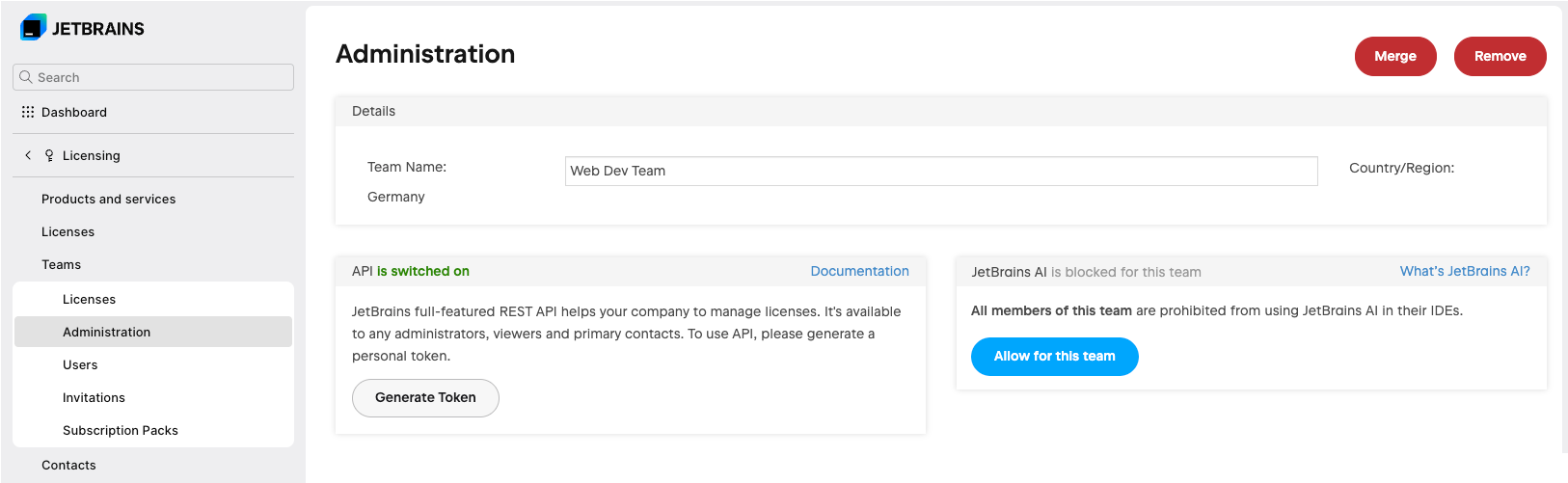Click the Merge button
The width and height of the screenshot is (1568, 483).
1395,56
